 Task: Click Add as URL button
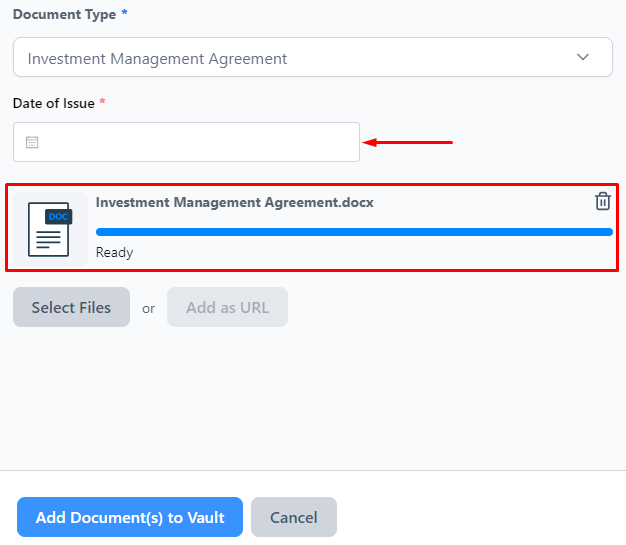click(x=227, y=307)
